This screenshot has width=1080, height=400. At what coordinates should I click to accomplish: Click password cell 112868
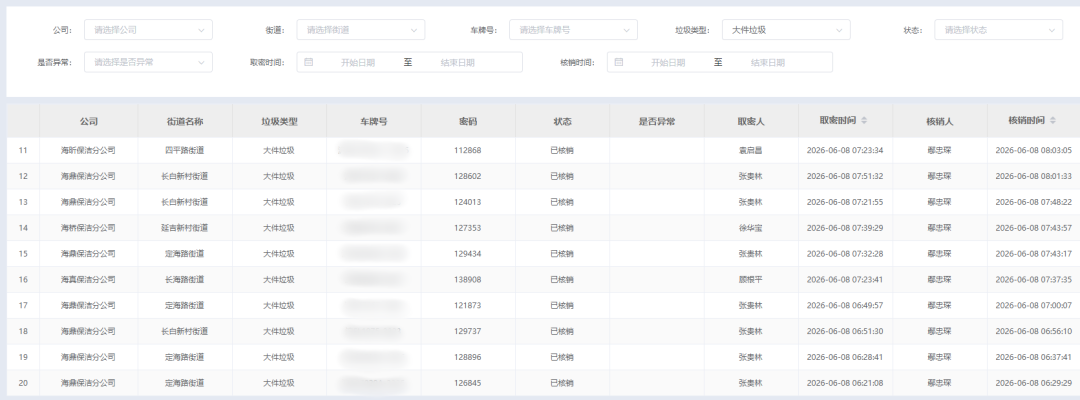click(x=468, y=150)
